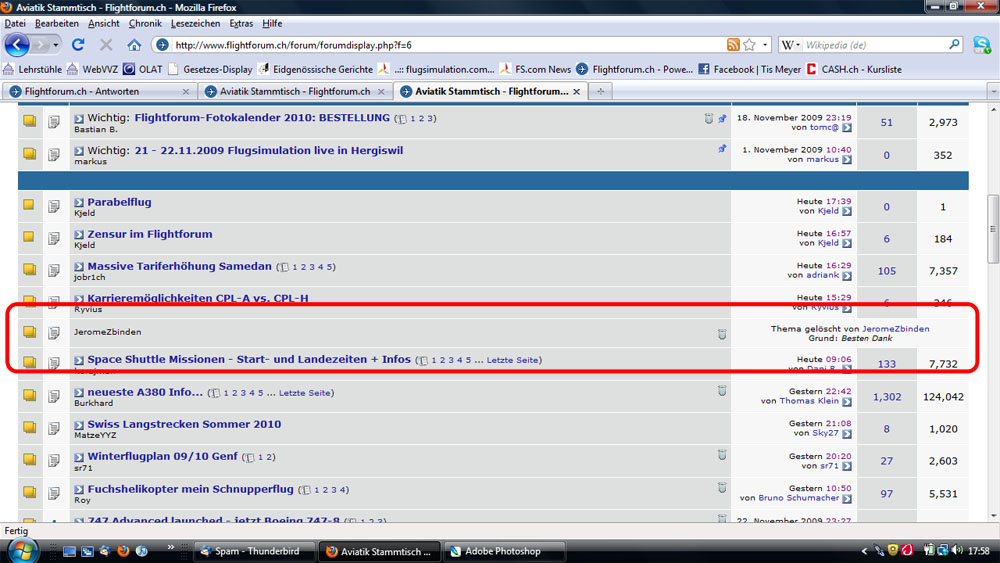The height and width of the screenshot is (563, 1000).
Task: Open the Swiss Langstrecken Sommer 2010 thread
Action: pos(183,424)
